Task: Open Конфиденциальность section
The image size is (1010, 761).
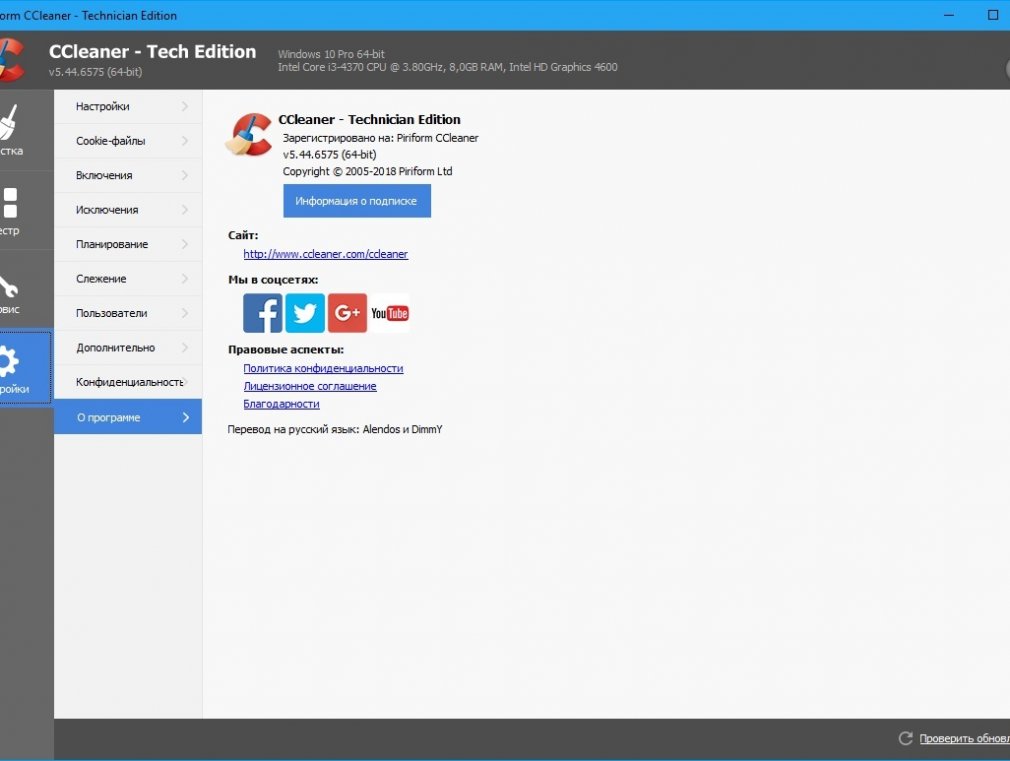Action: tap(128, 382)
